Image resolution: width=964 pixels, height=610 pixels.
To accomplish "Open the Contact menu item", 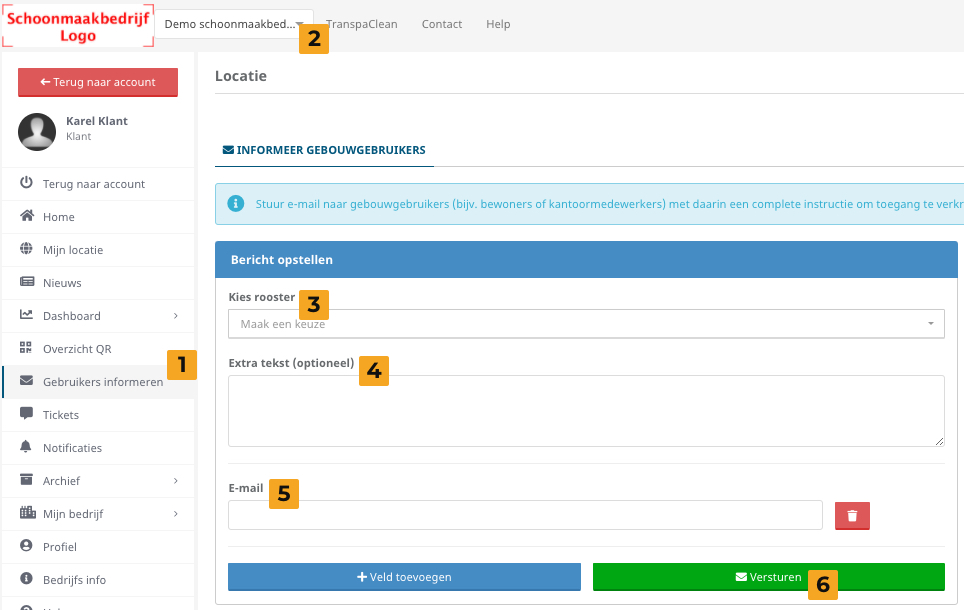I will [441, 24].
